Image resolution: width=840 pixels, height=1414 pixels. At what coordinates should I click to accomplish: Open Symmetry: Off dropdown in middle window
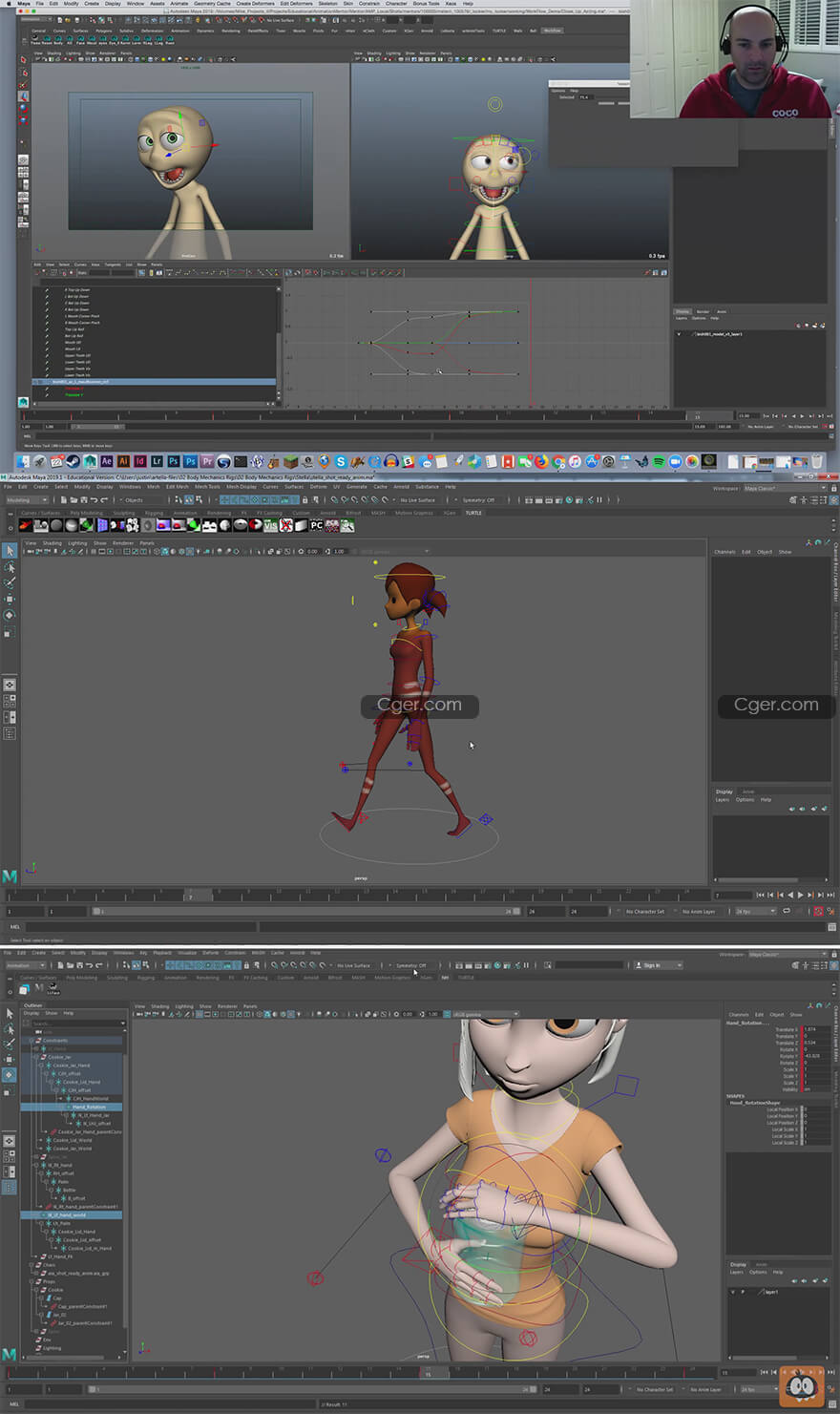[x=481, y=499]
